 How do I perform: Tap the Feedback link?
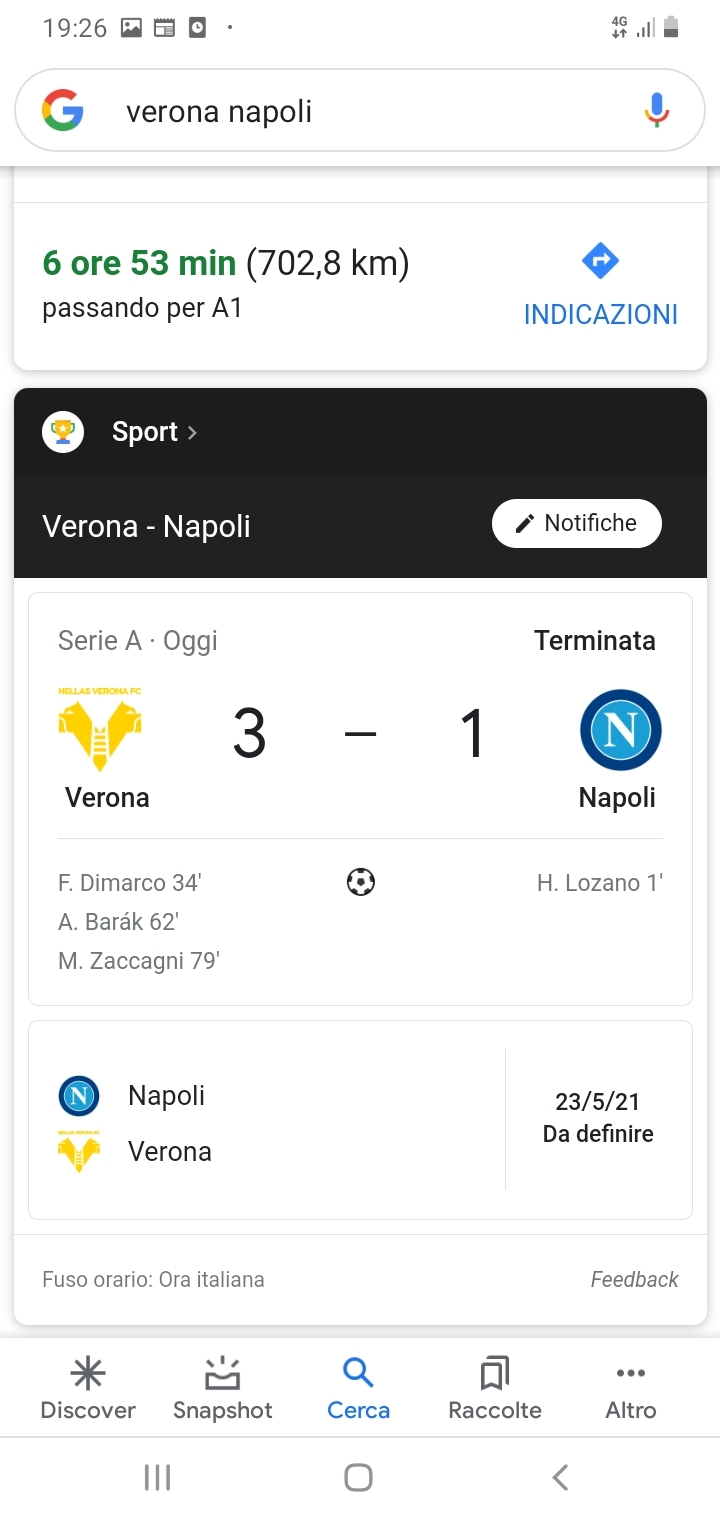tap(634, 1279)
